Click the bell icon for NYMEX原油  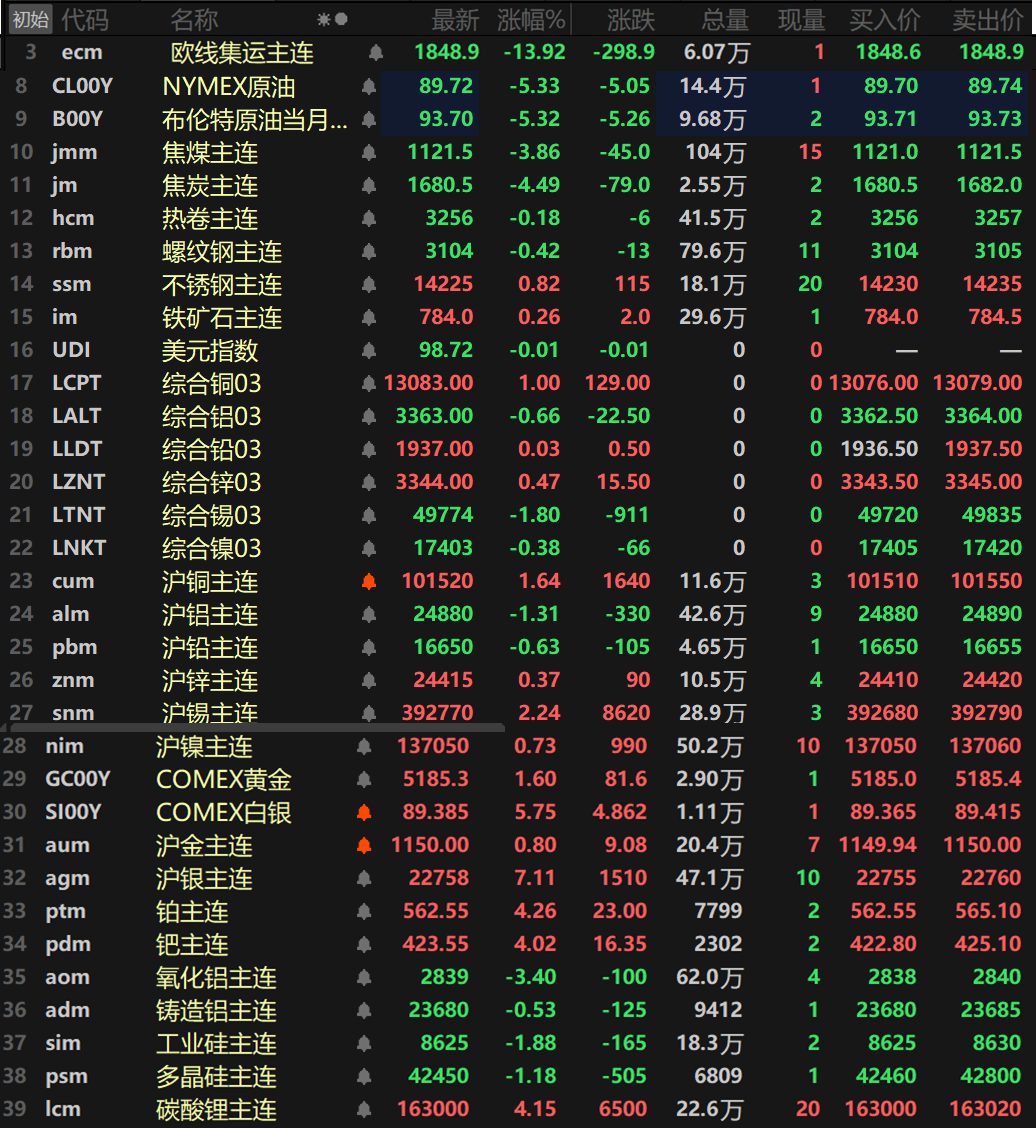364,86
